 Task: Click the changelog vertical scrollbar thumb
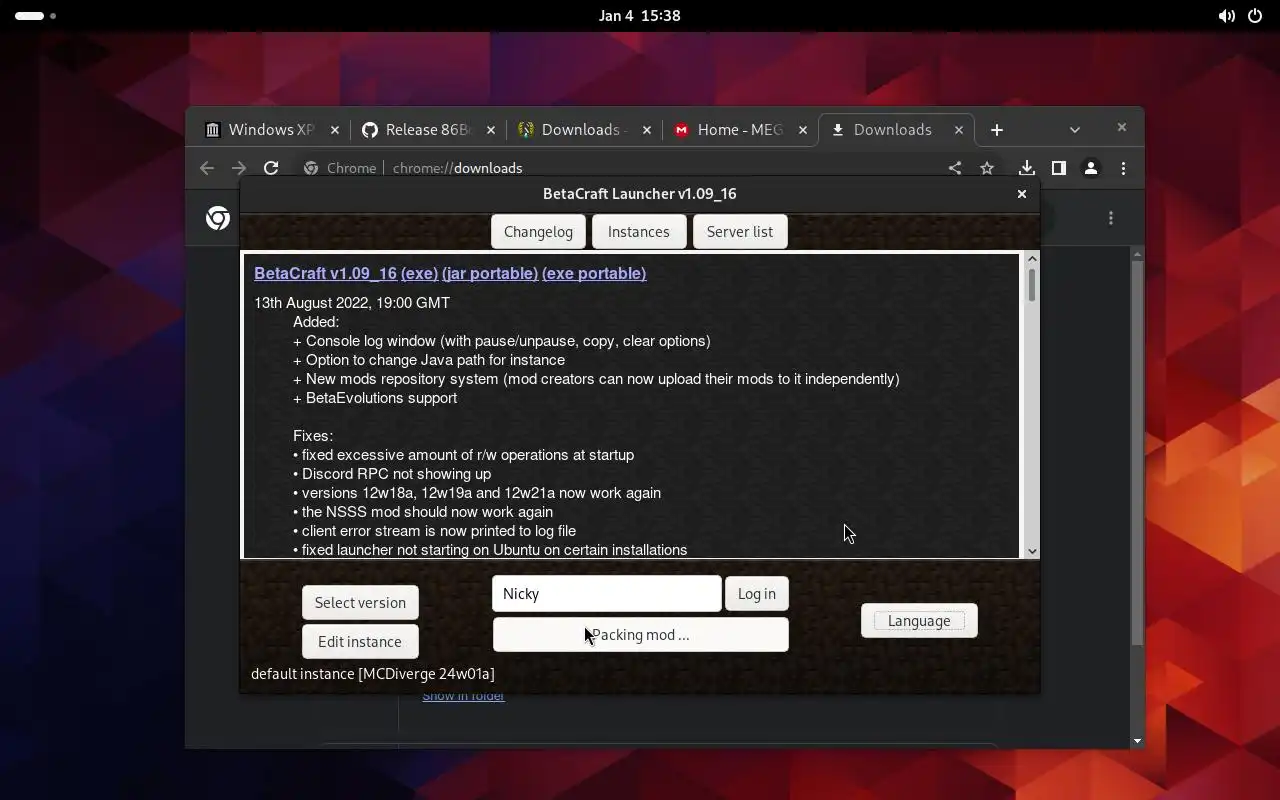tap(1032, 285)
